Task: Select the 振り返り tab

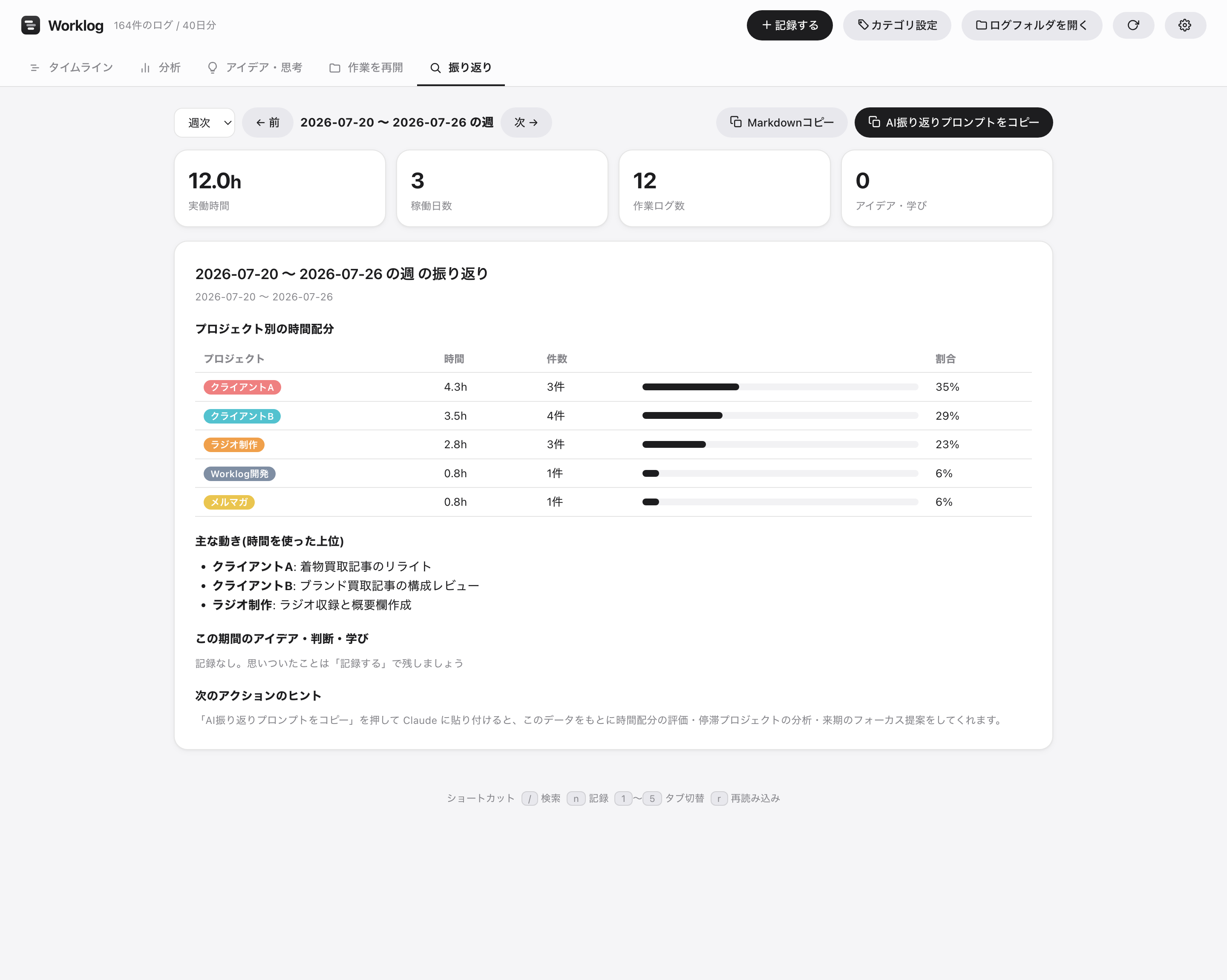Action: 461,68
